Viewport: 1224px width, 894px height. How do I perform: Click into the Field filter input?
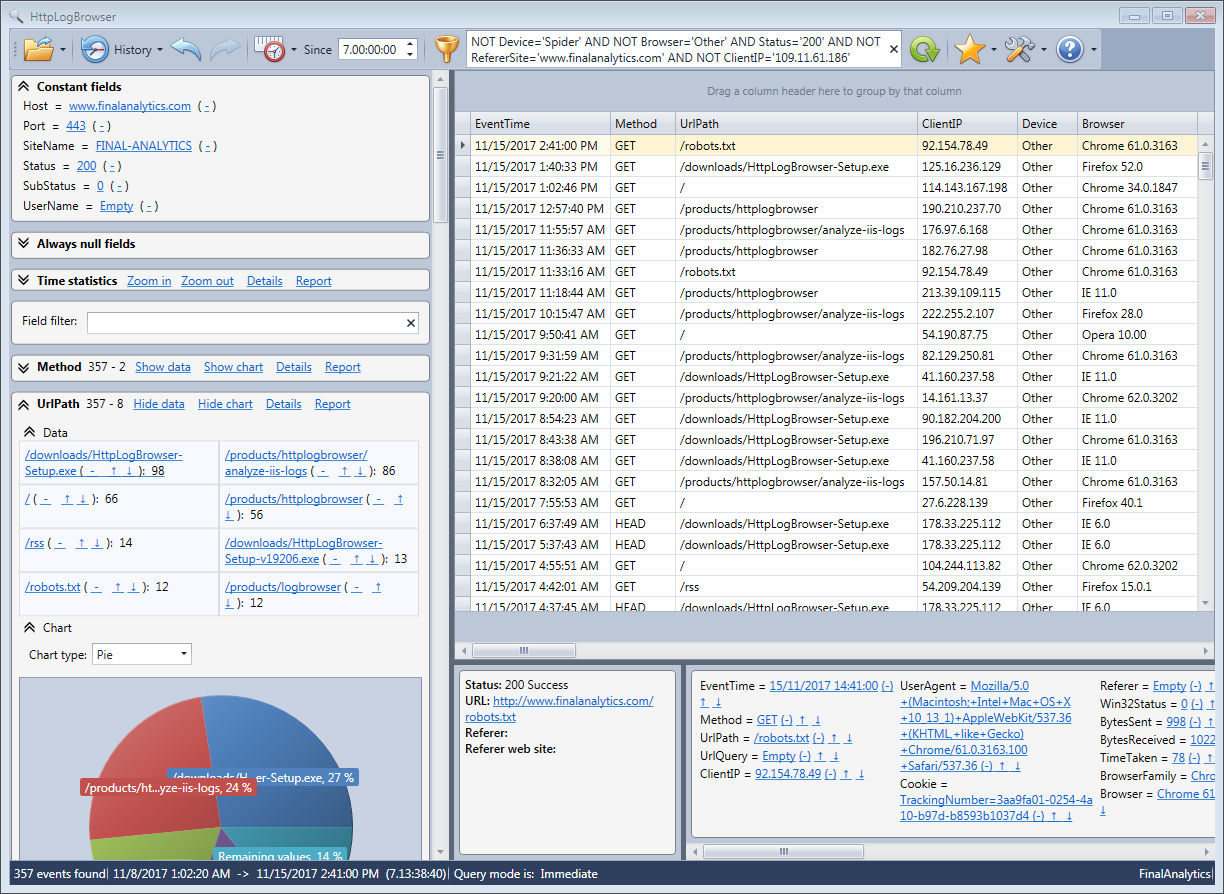[243, 323]
